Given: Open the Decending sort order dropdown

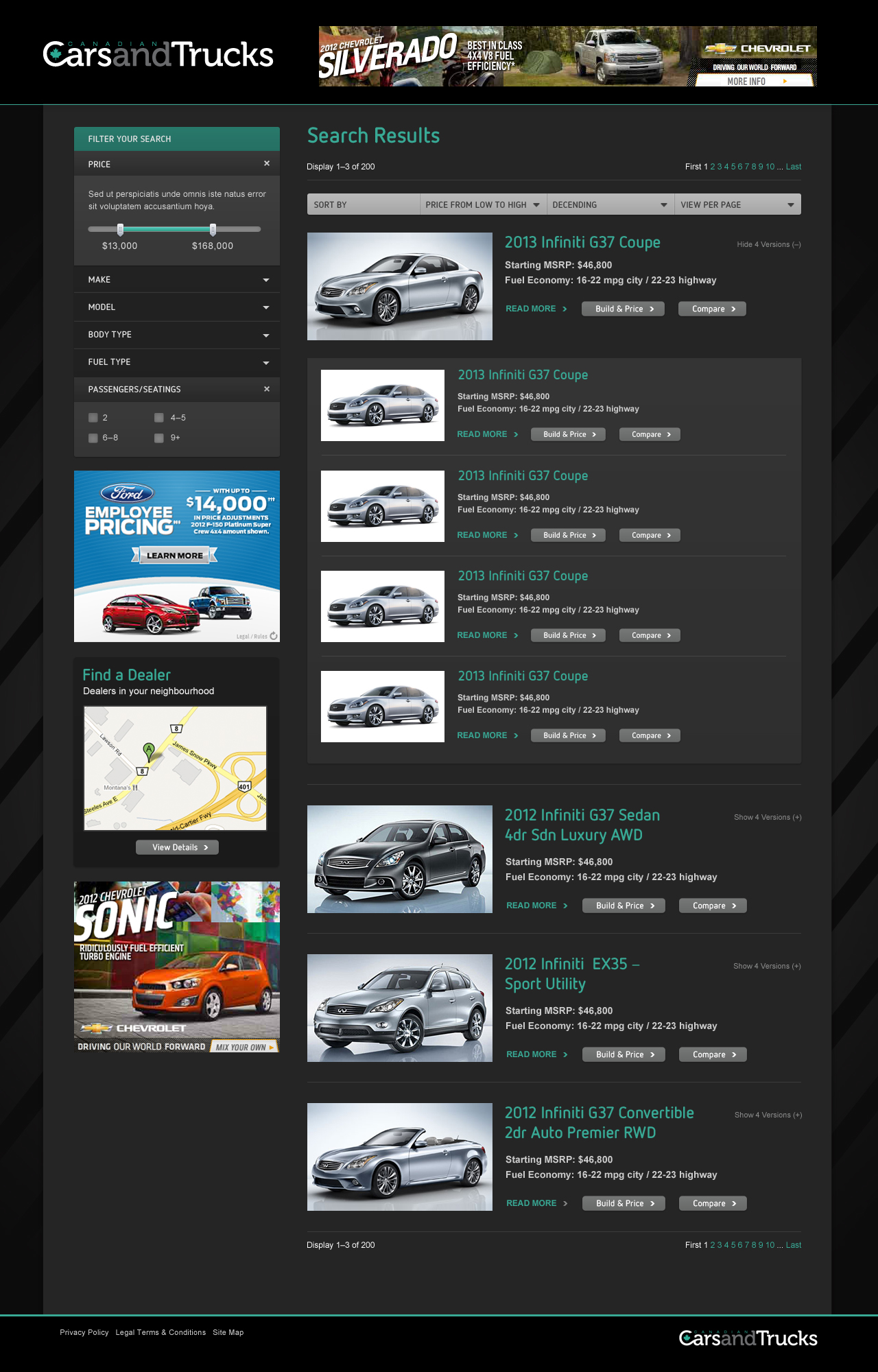Looking at the screenshot, I should tap(610, 204).
